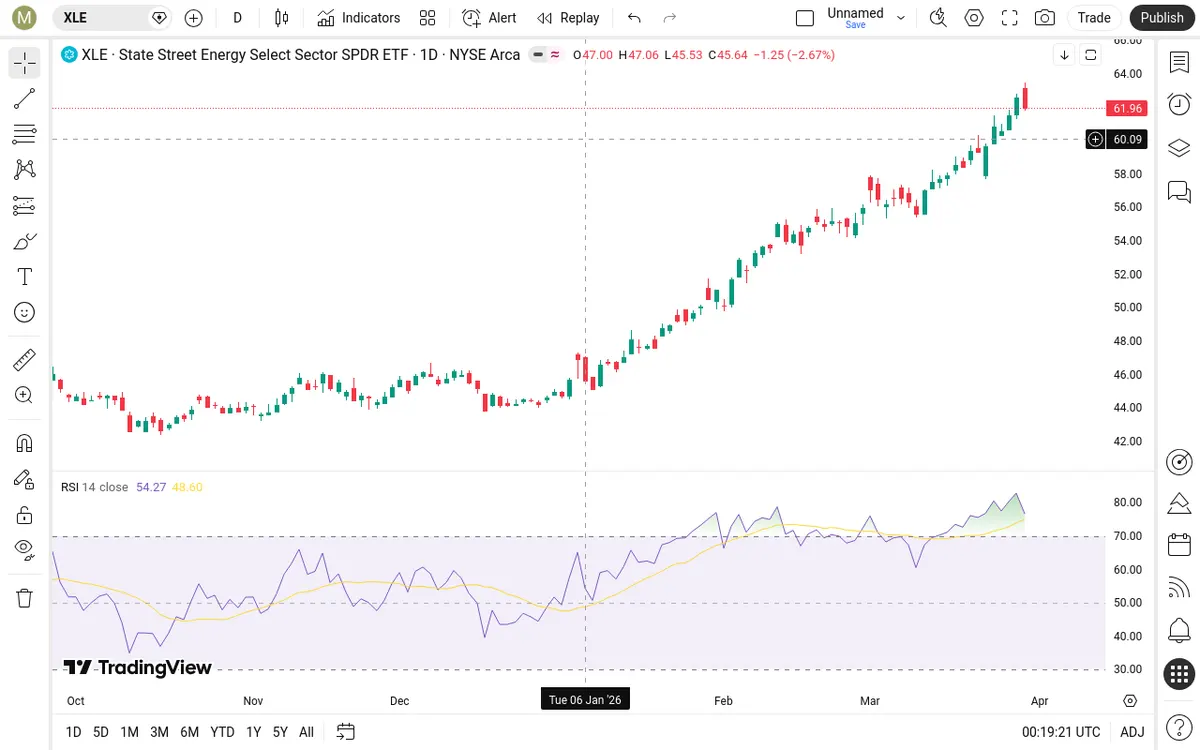Add symbol to compare with plus button

(194, 18)
